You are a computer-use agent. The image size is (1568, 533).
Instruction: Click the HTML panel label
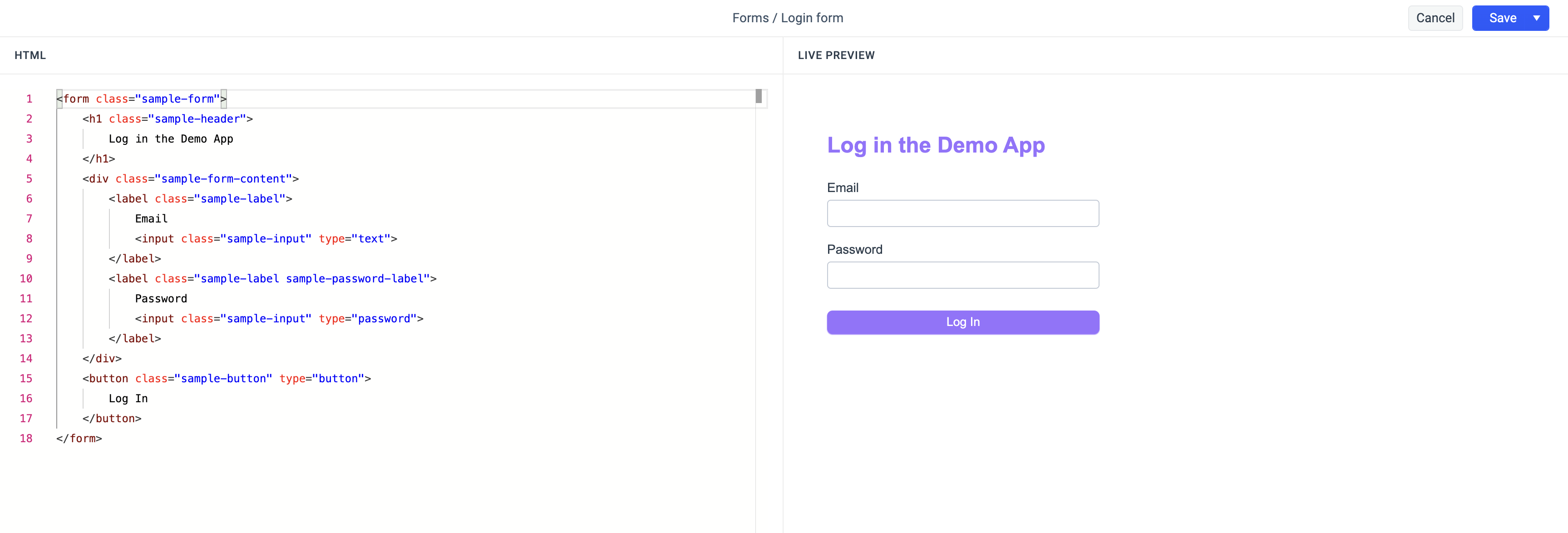(29, 55)
